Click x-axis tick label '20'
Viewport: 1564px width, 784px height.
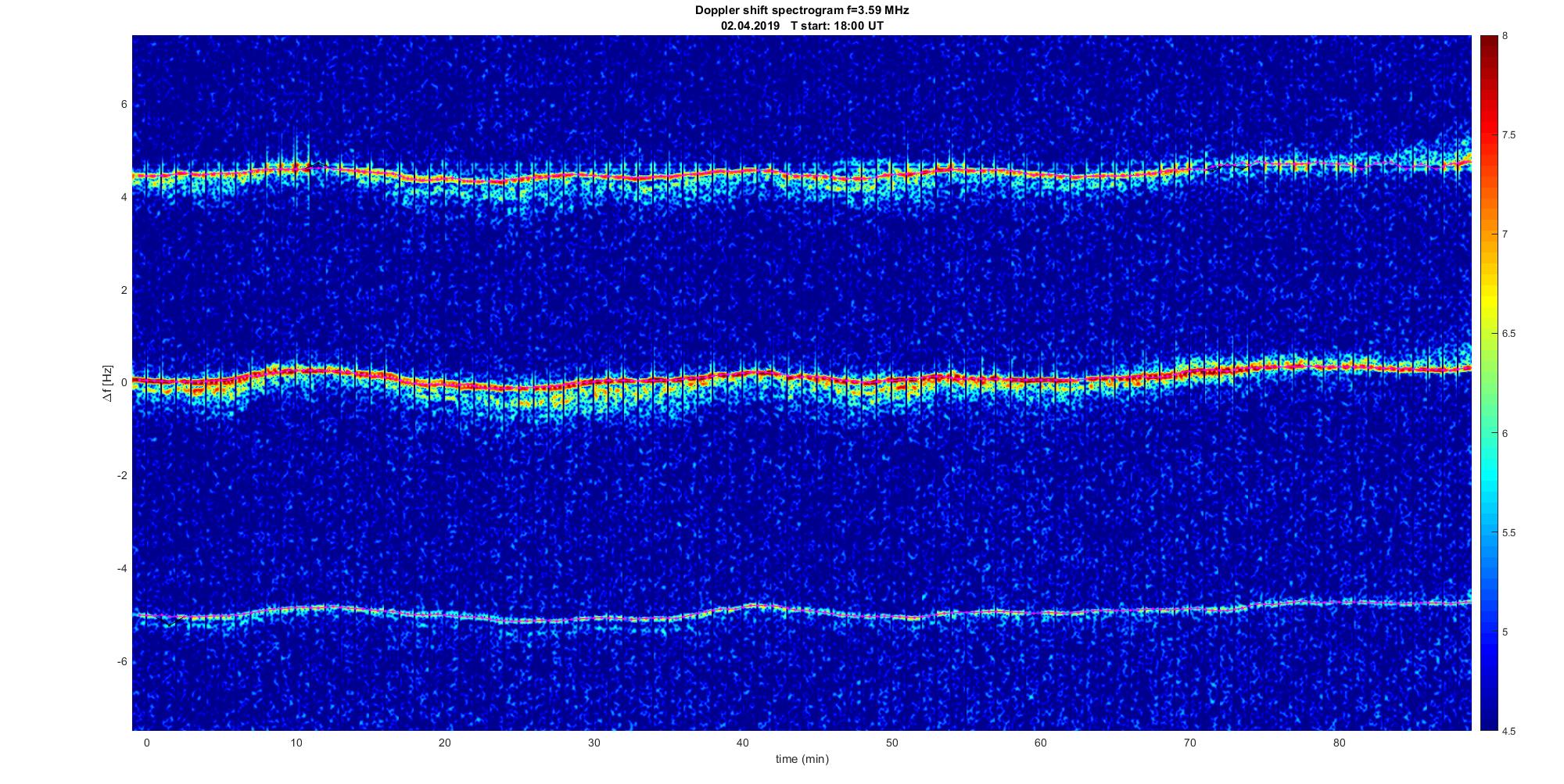coord(444,743)
